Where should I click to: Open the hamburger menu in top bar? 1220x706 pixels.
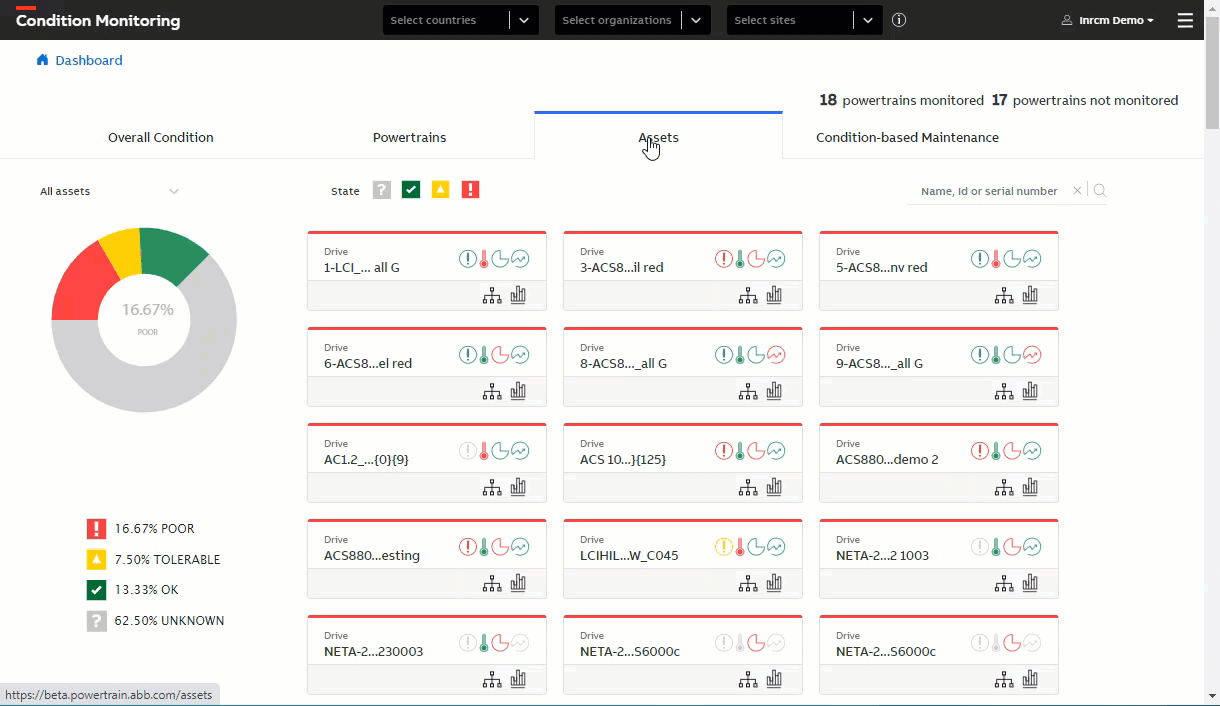tap(1185, 20)
